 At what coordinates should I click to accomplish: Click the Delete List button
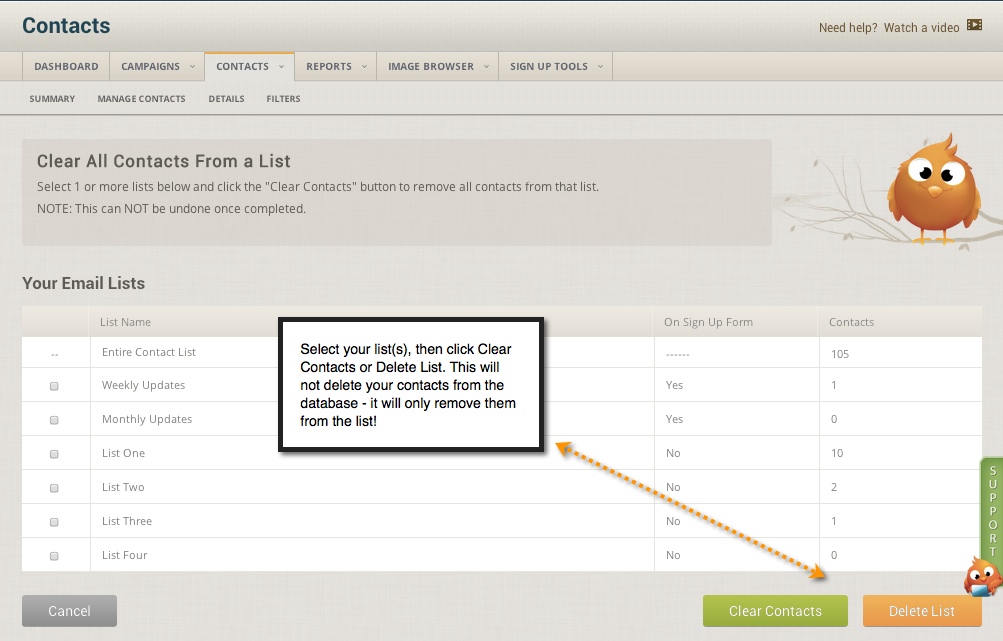coord(921,611)
